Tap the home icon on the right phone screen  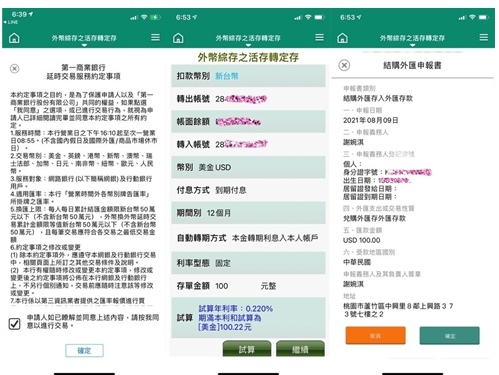pos(342,38)
